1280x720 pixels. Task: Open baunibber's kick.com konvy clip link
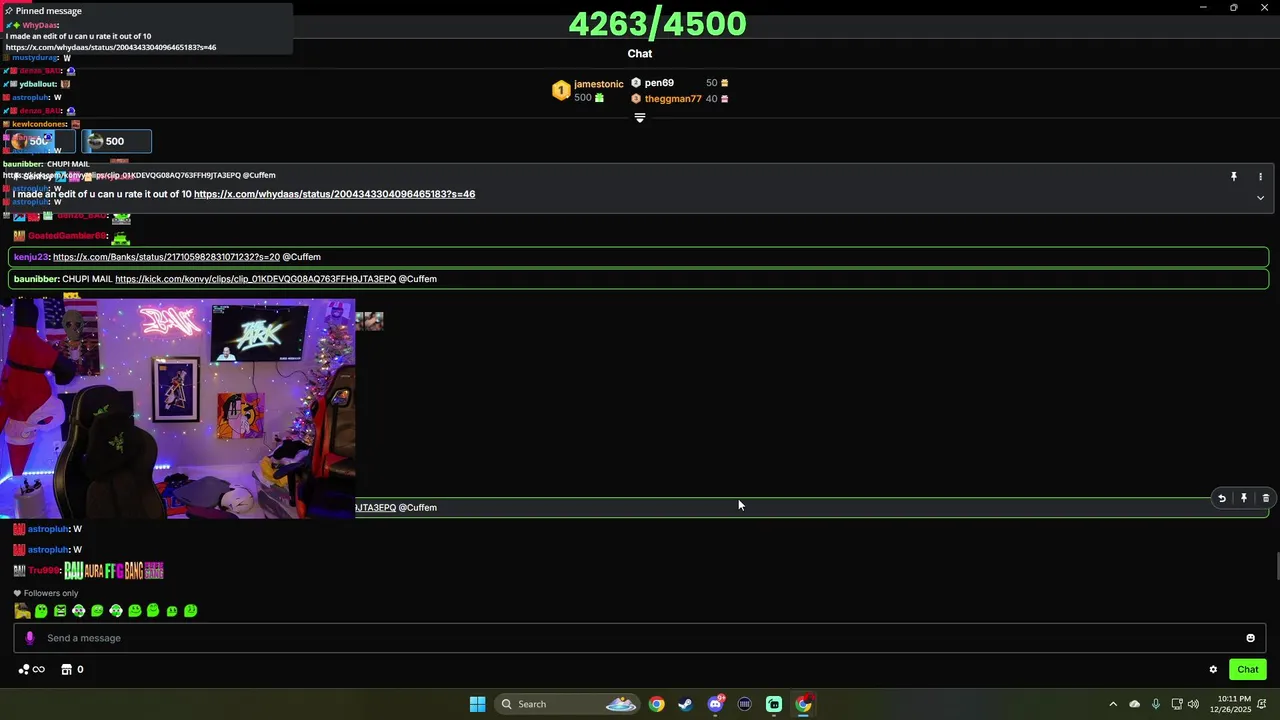255,279
